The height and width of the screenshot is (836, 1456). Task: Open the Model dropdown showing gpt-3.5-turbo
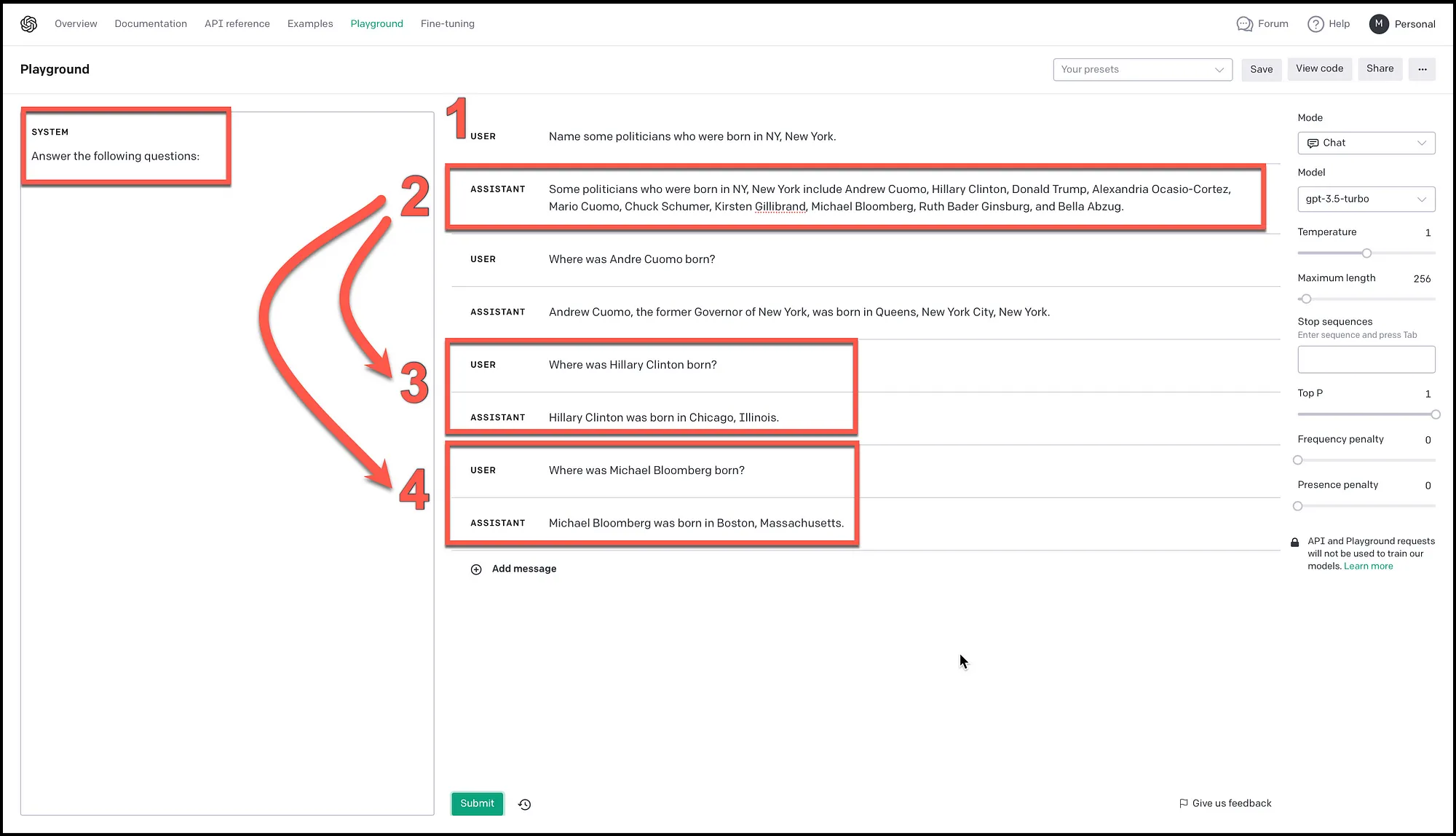pos(1366,199)
